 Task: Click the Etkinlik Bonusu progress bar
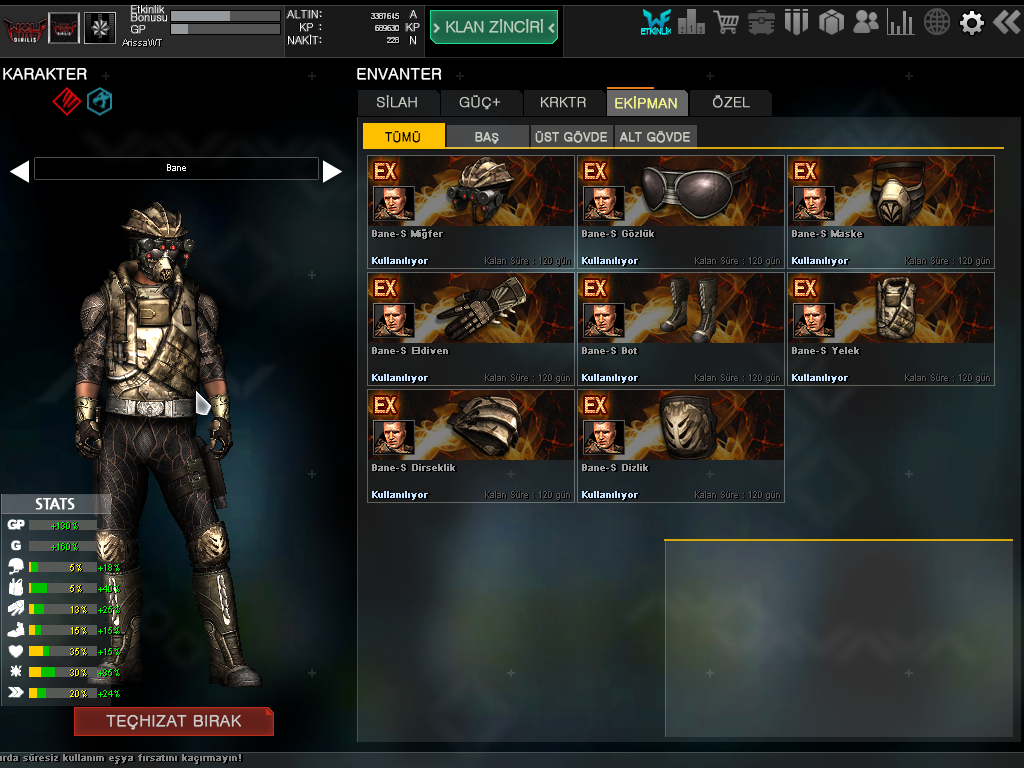(x=225, y=16)
